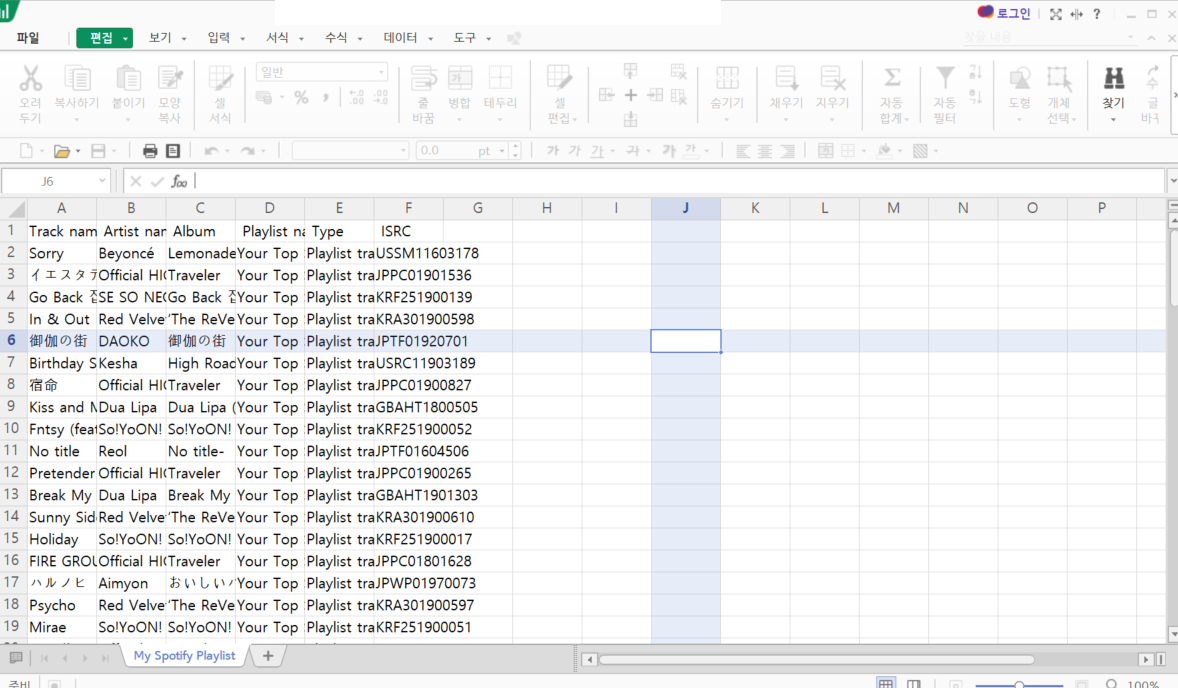This screenshot has width=1178, height=688.
Task: Click the Print Preview icon
Action: [173, 151]
